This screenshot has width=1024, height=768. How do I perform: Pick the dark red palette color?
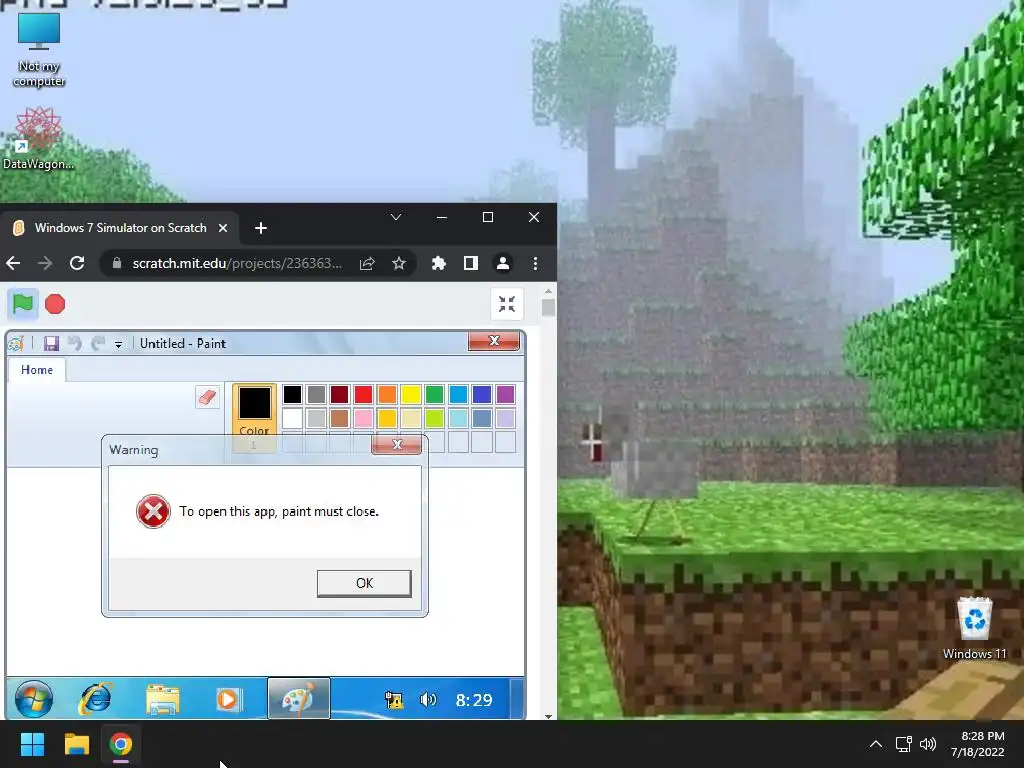(340, 394)
